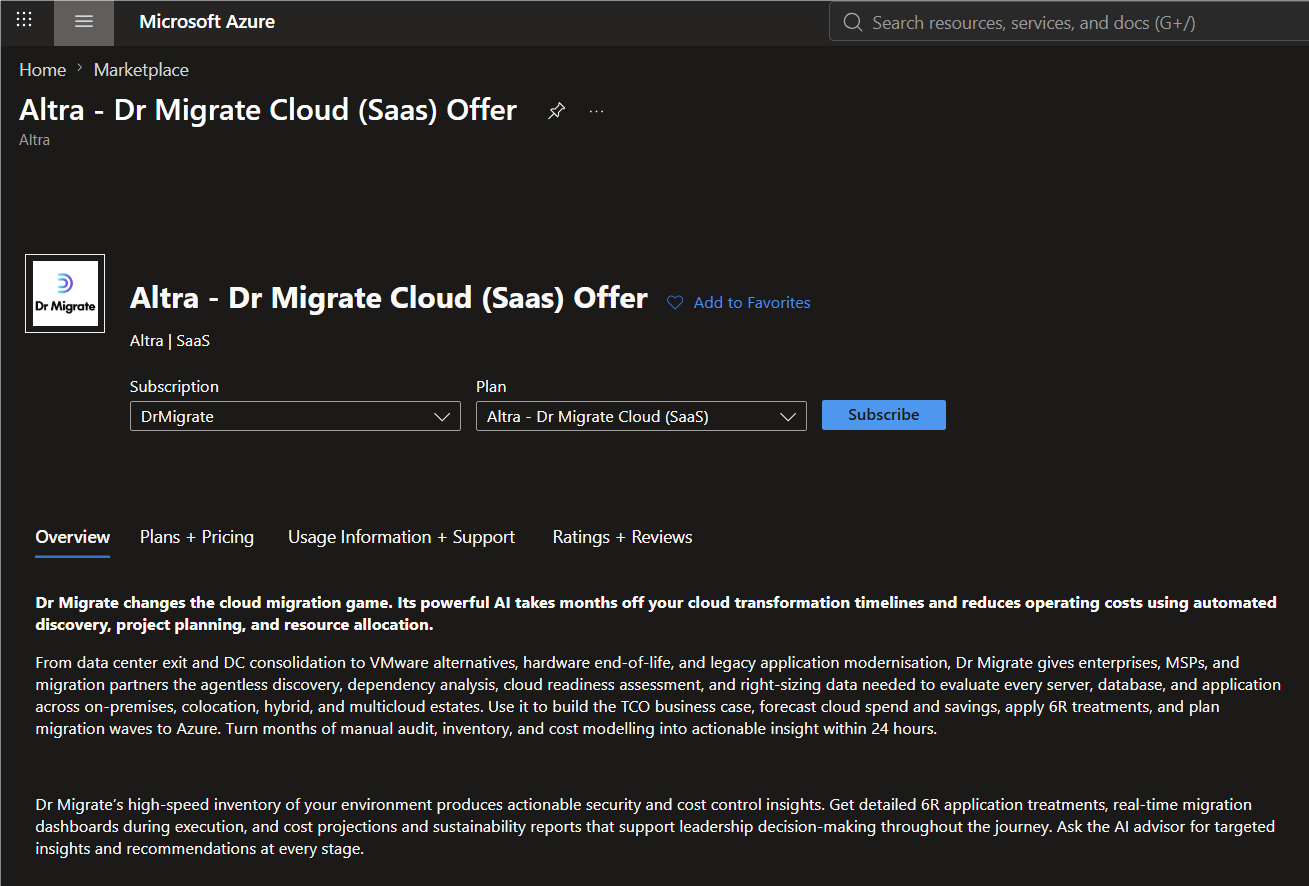Click the bold 'Dr Migrate changes the cloud' paragraph
Viewport: 1309px width, 886px height.
[x=656, y=613]
